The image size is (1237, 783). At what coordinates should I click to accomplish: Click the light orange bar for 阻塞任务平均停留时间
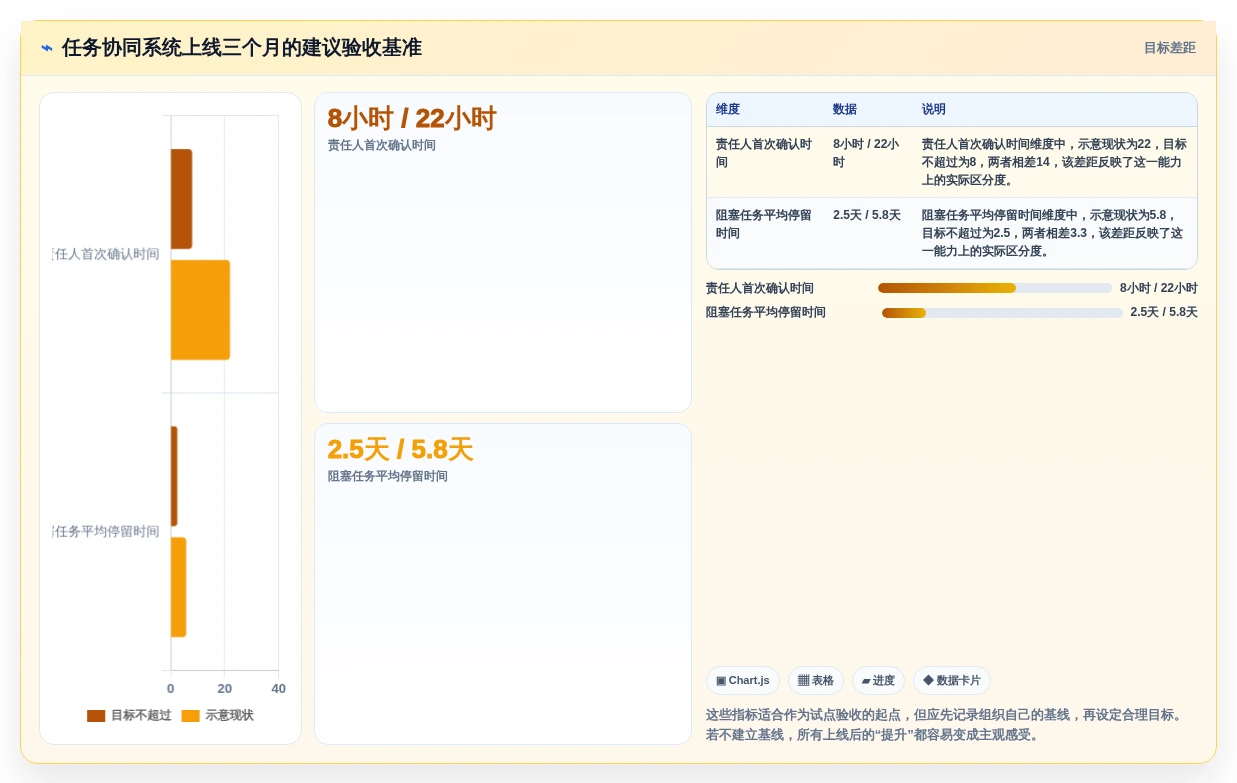178,587
